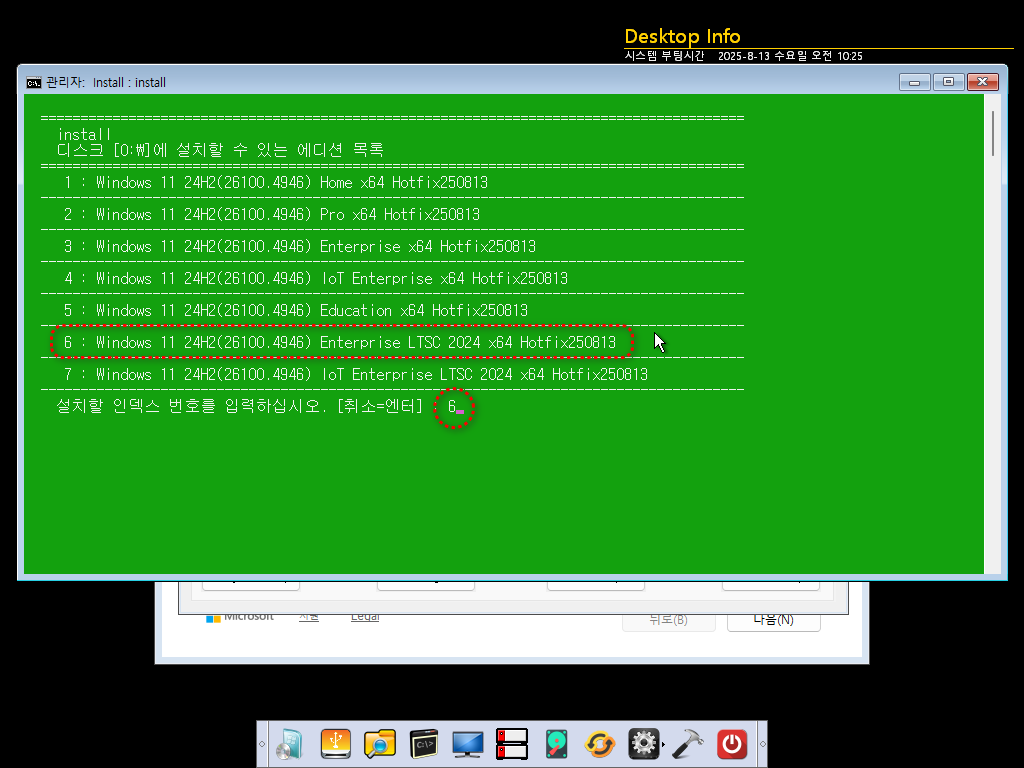Viewport: 1024px width, 768px height.
Task: Click the orange sync arrows icon
Action: [x=600, y=744]
